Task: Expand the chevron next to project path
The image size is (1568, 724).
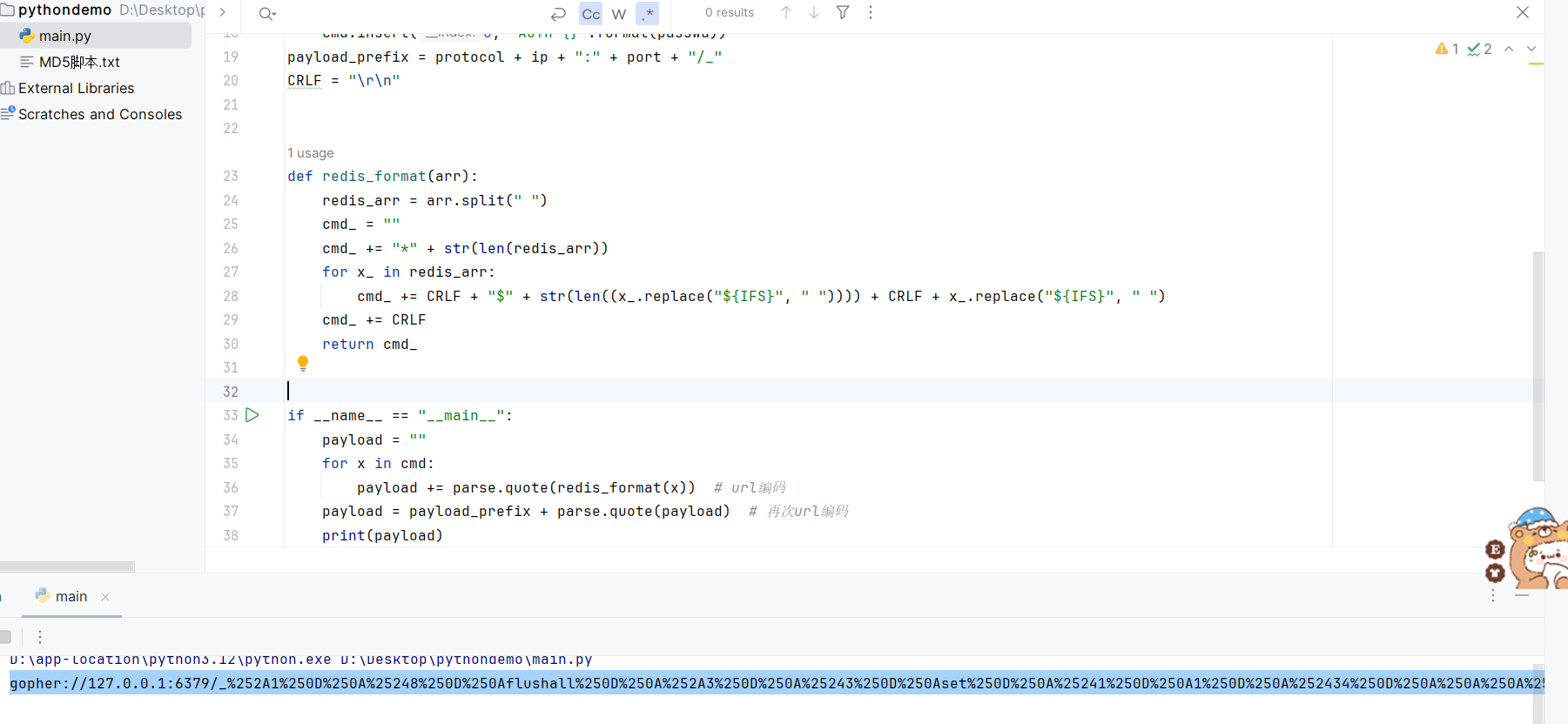Action: coord(223,12)
